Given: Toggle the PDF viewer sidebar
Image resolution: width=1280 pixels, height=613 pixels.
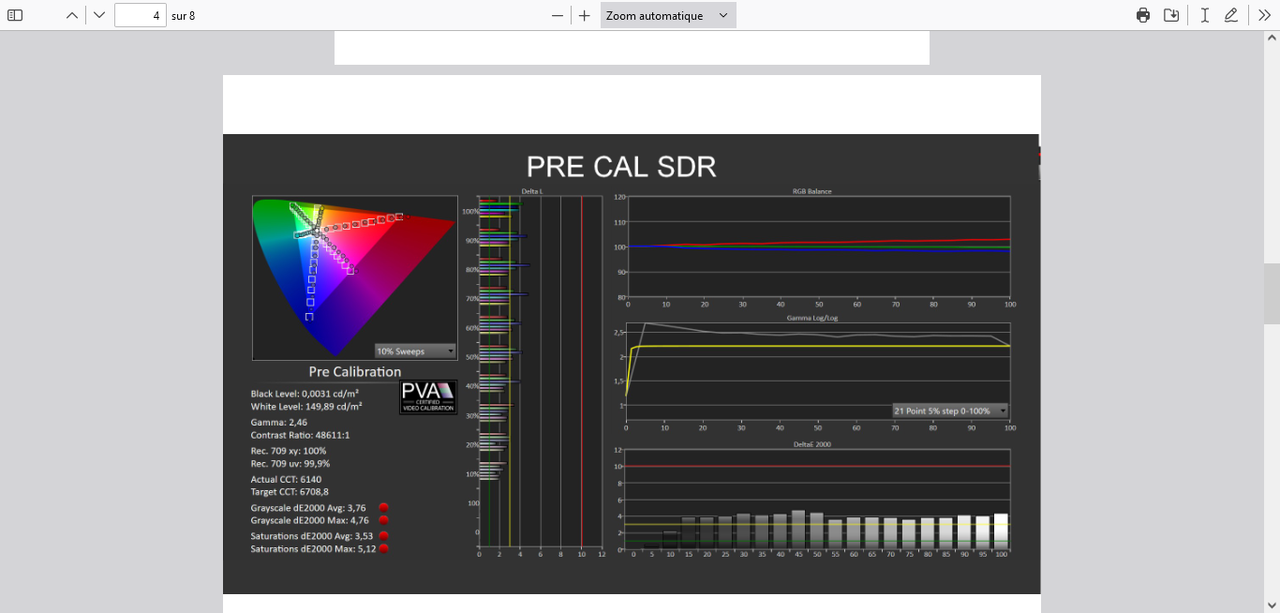Looking at the screenshot, I should coord(15,15).
